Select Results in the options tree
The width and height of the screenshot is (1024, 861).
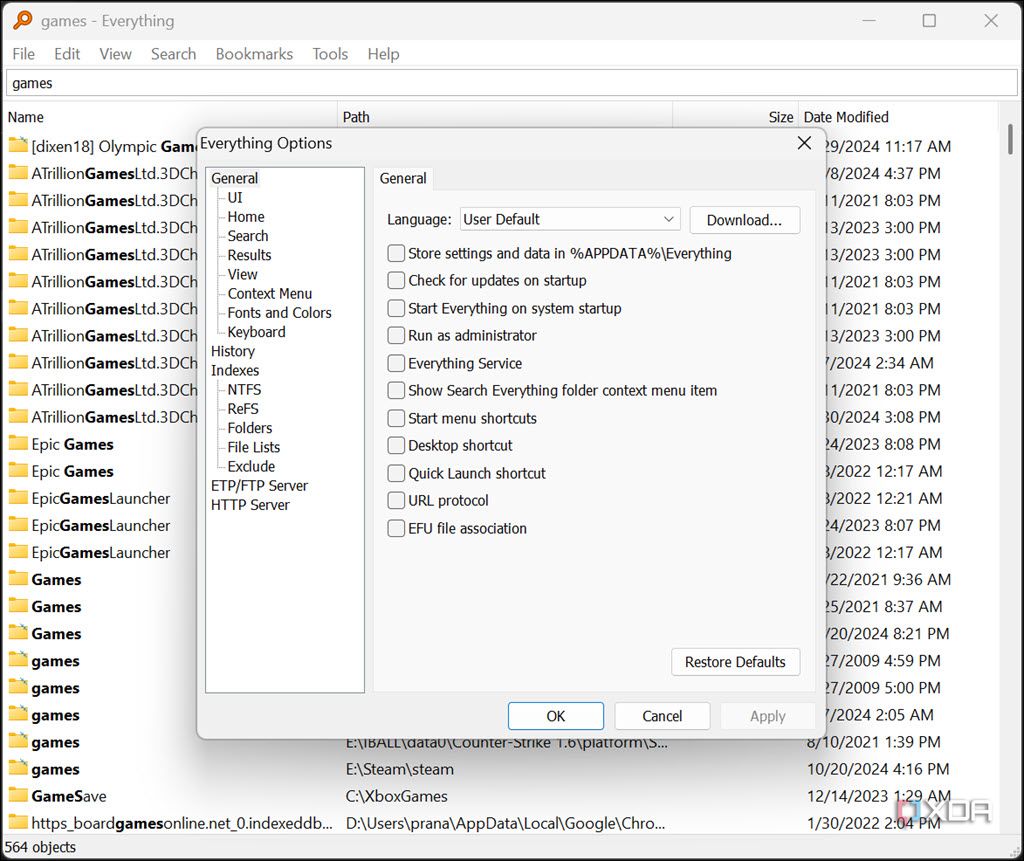click(x=249, y=255)
